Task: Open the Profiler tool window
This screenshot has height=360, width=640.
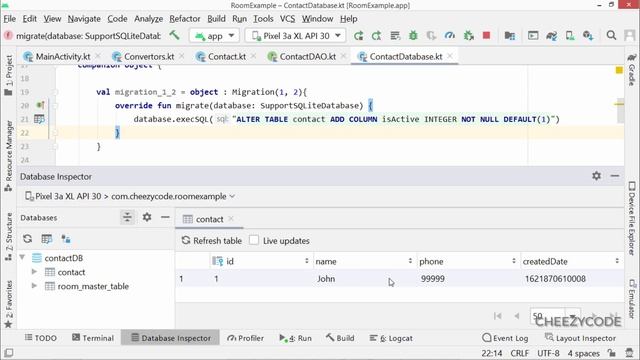Action: (245, 338)
